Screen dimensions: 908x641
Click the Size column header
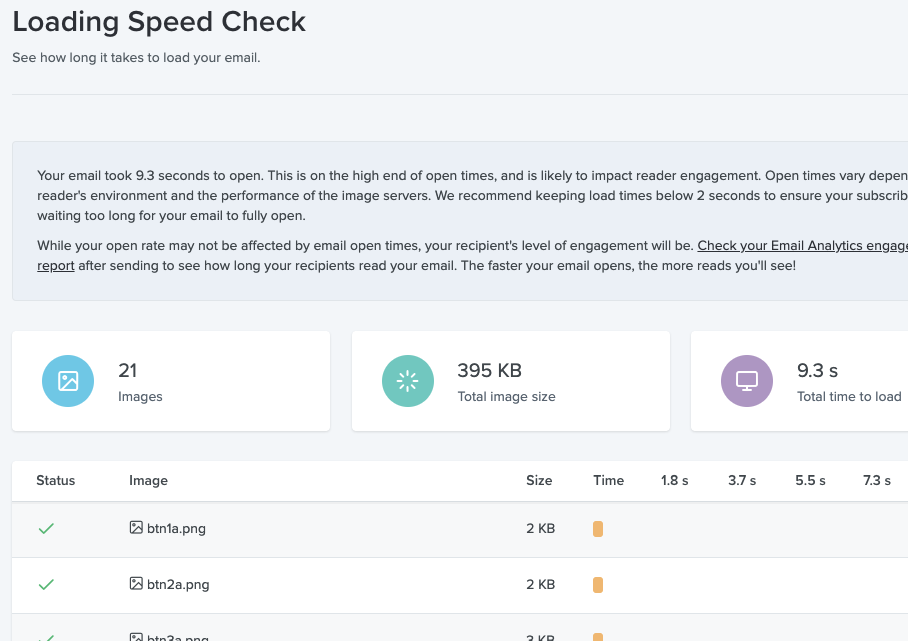(x=539, y=481)
